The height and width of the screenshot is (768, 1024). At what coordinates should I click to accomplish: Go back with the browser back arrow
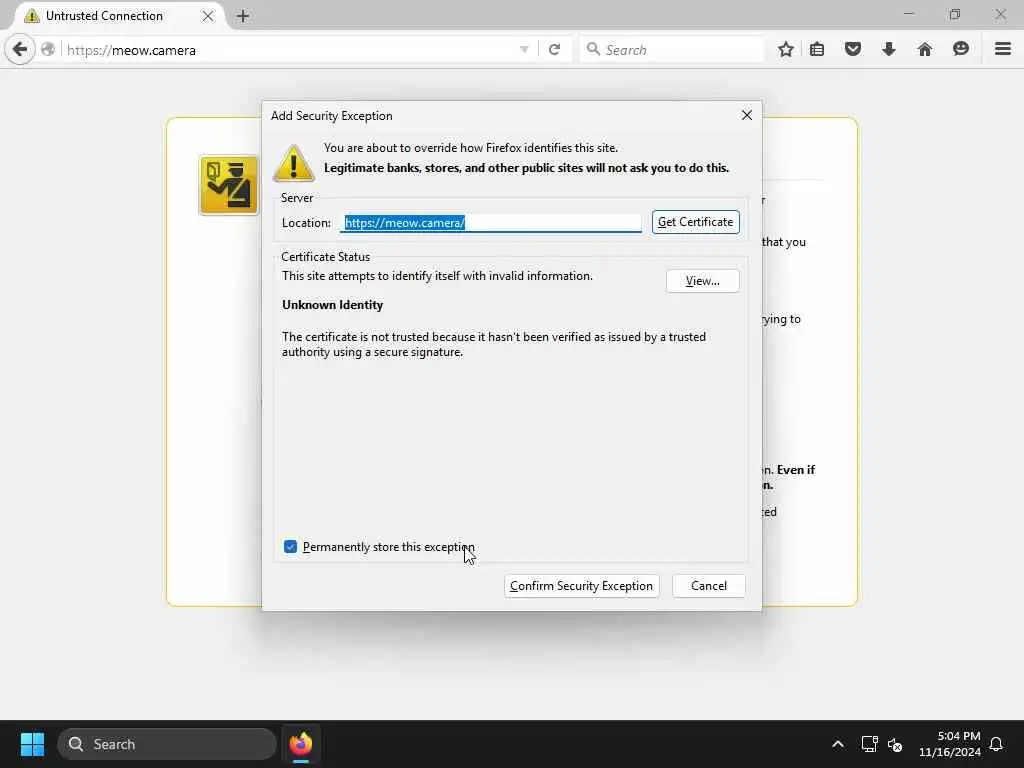20,50
